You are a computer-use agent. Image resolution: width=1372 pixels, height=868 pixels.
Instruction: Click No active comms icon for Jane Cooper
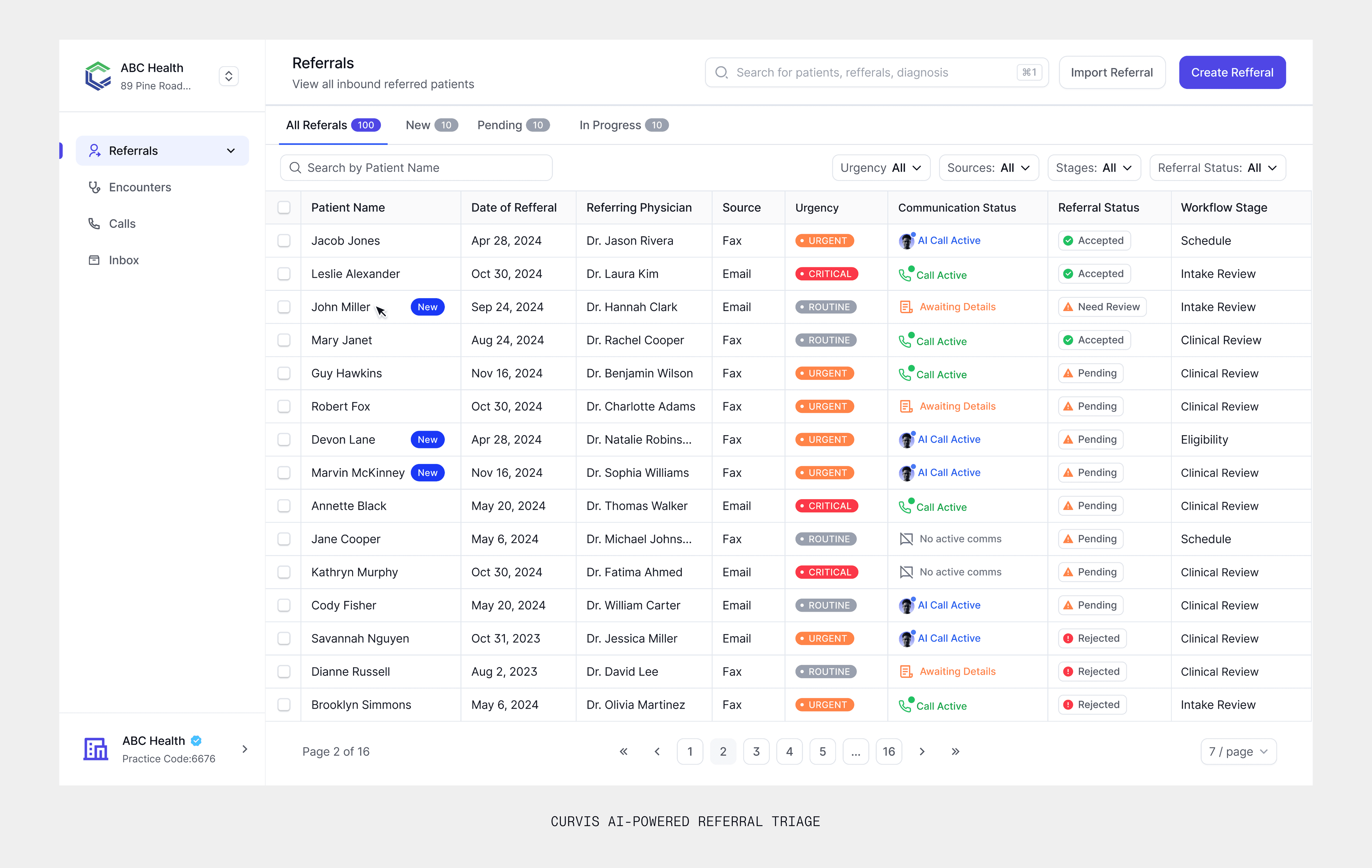[906, 539]
